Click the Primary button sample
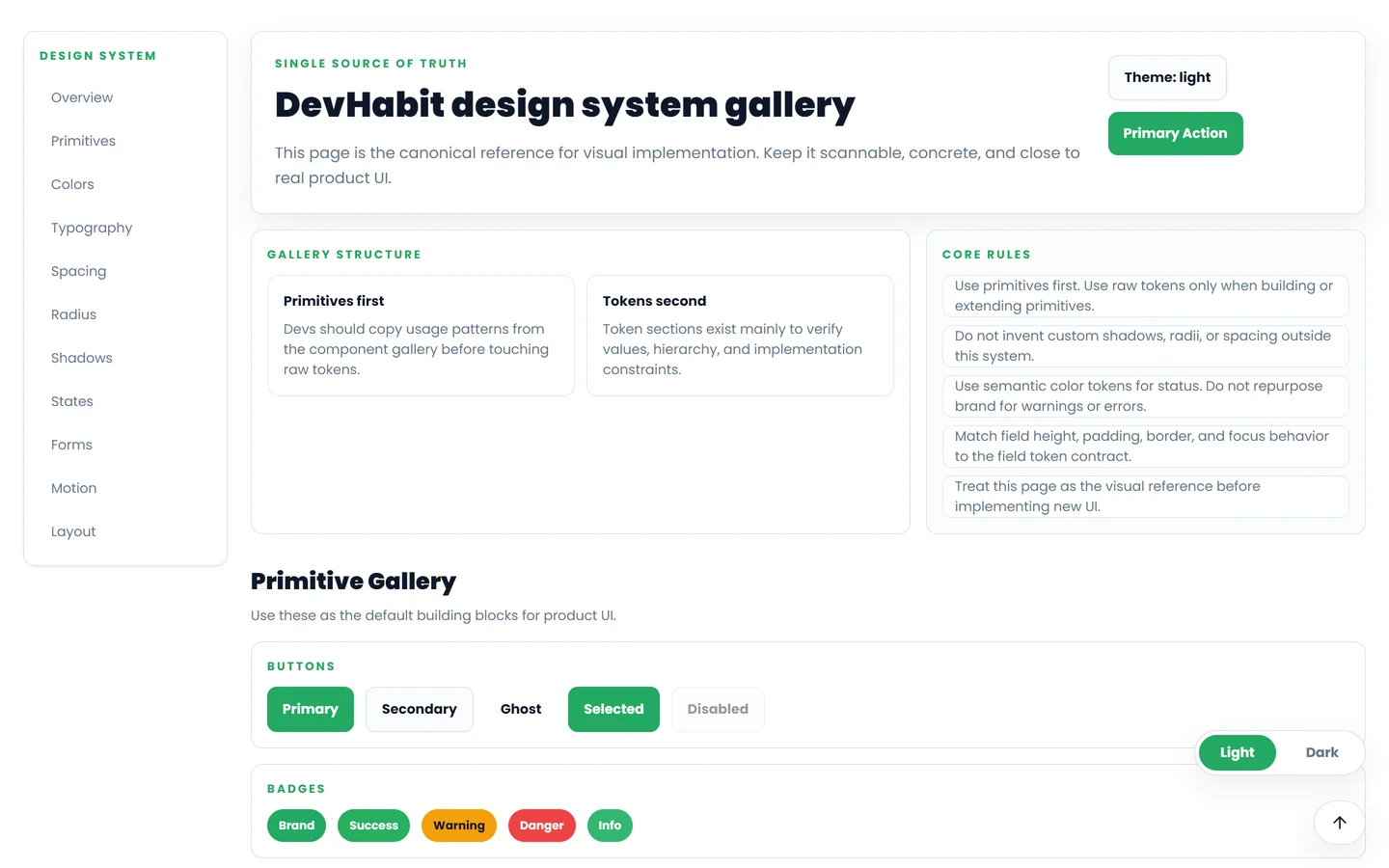This screenshot has height=868, width=1389. pos(311,709)
